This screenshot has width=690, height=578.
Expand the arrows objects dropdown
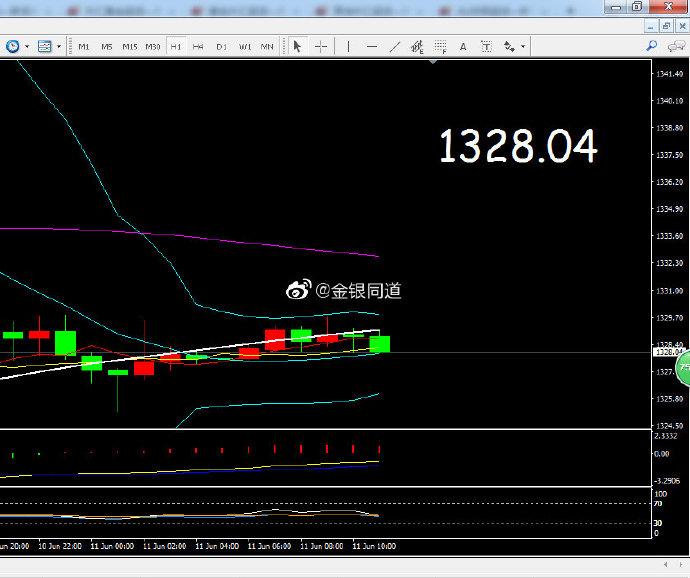click(523, 46)
